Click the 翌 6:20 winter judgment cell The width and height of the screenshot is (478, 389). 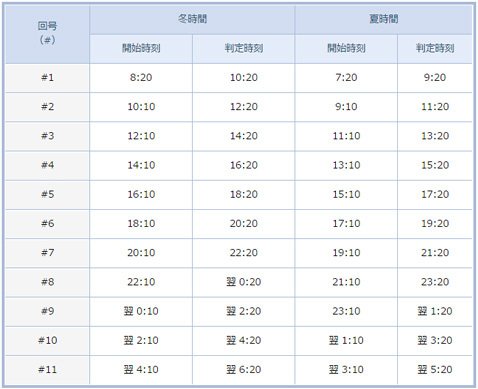pos(244,370)
